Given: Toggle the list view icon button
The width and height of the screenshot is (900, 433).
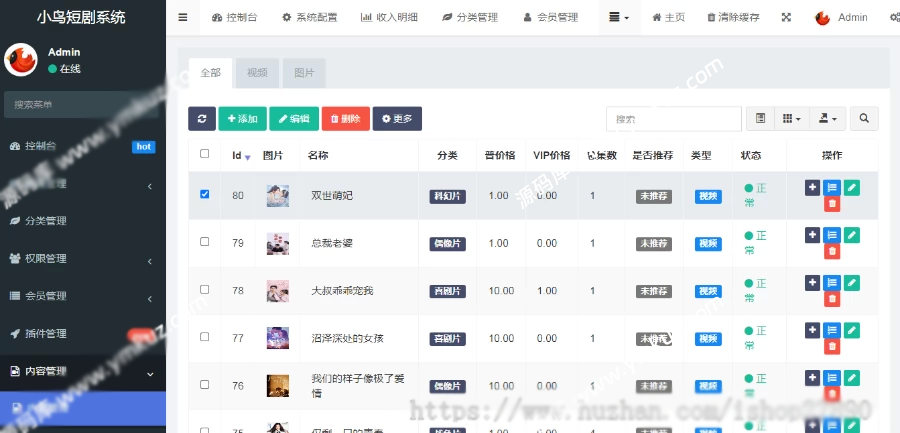Looking at the screenshot, I should (761, 118).
